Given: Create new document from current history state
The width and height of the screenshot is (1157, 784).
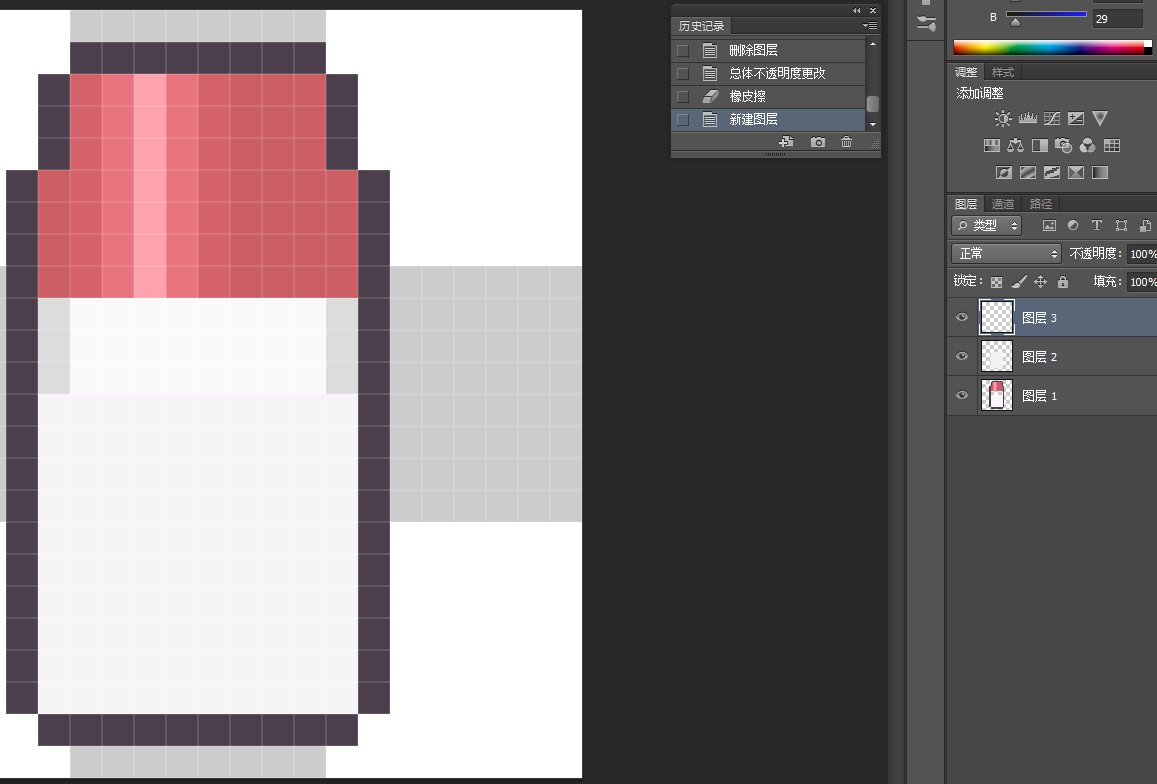Looking at the screenshot, I should (787, 142).
